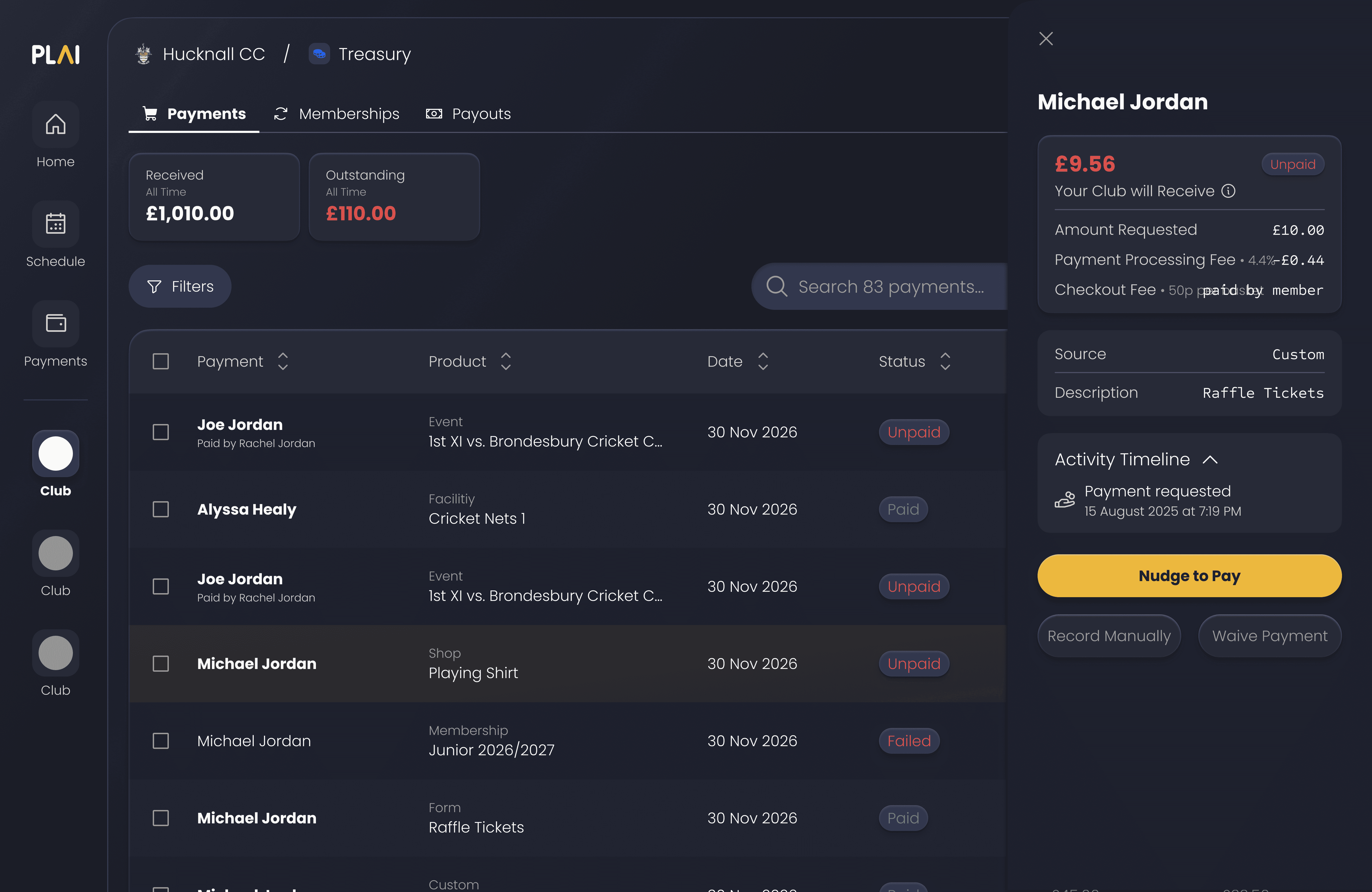This screenshot has width=1372, height=892.
Task: Close the Michael Jordan details panel
Action: tap(1046, 39)
